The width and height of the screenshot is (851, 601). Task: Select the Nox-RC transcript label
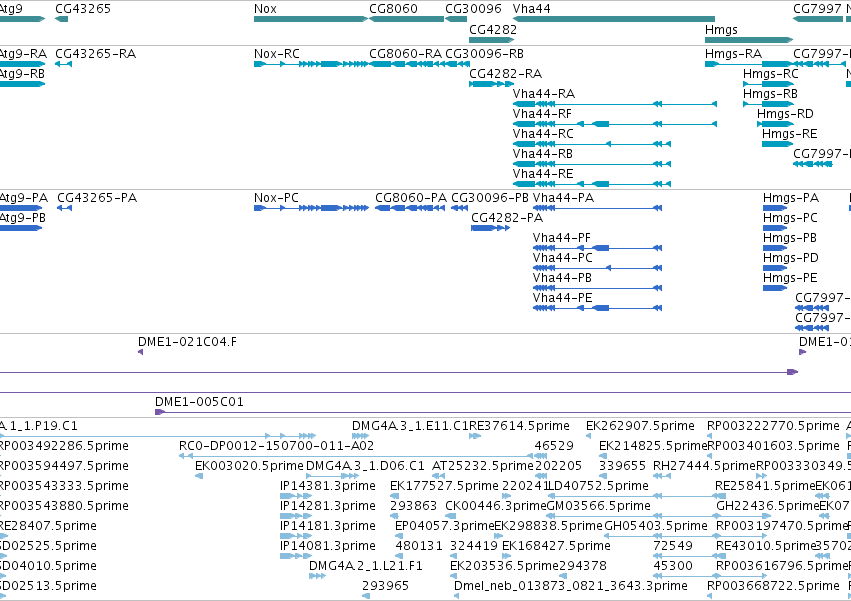pos(277,54)
